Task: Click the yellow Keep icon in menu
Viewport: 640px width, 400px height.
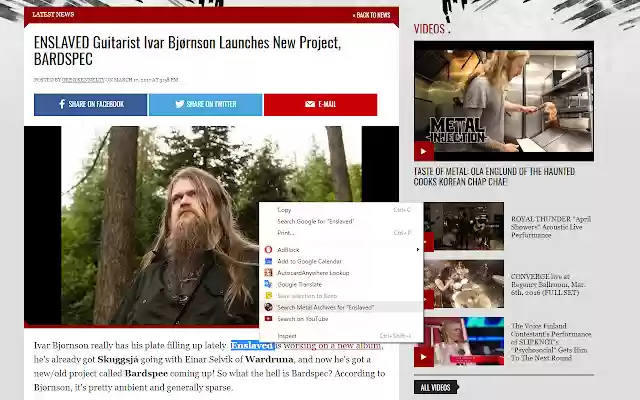Action: coord(268,296)
